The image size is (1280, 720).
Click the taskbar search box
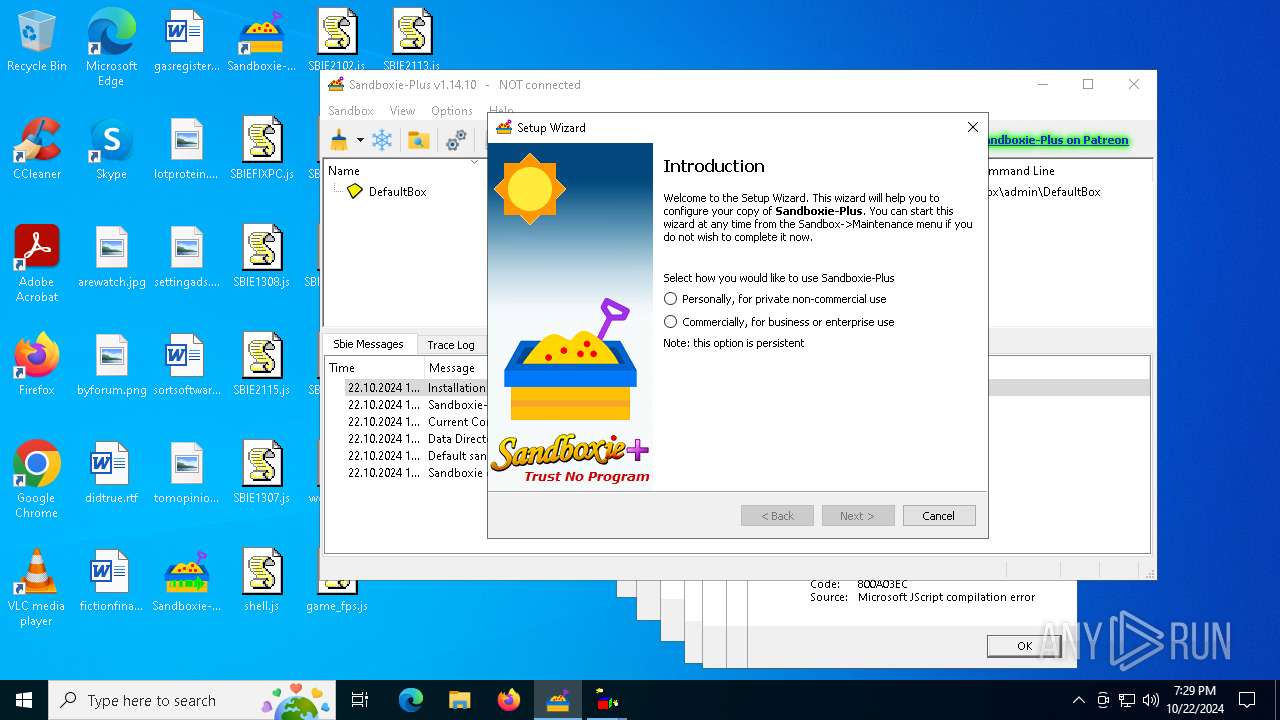point(194,700)
